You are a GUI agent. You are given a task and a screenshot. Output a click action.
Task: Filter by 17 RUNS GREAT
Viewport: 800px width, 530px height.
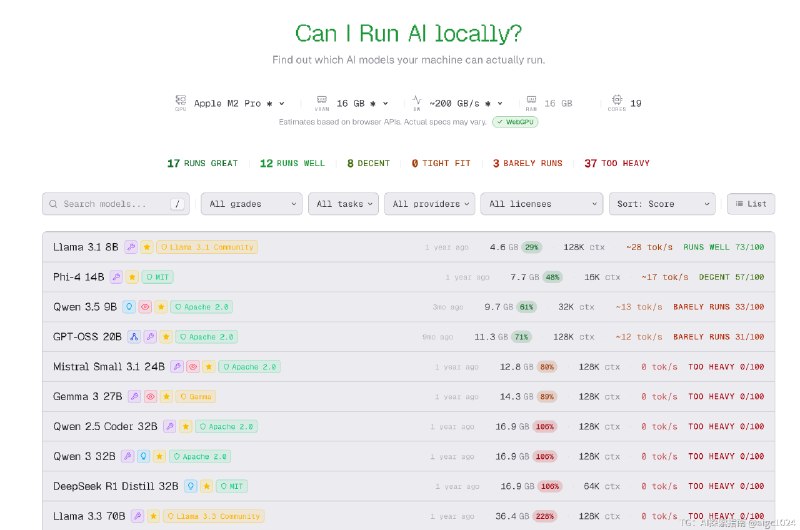(x=203, y=163)
